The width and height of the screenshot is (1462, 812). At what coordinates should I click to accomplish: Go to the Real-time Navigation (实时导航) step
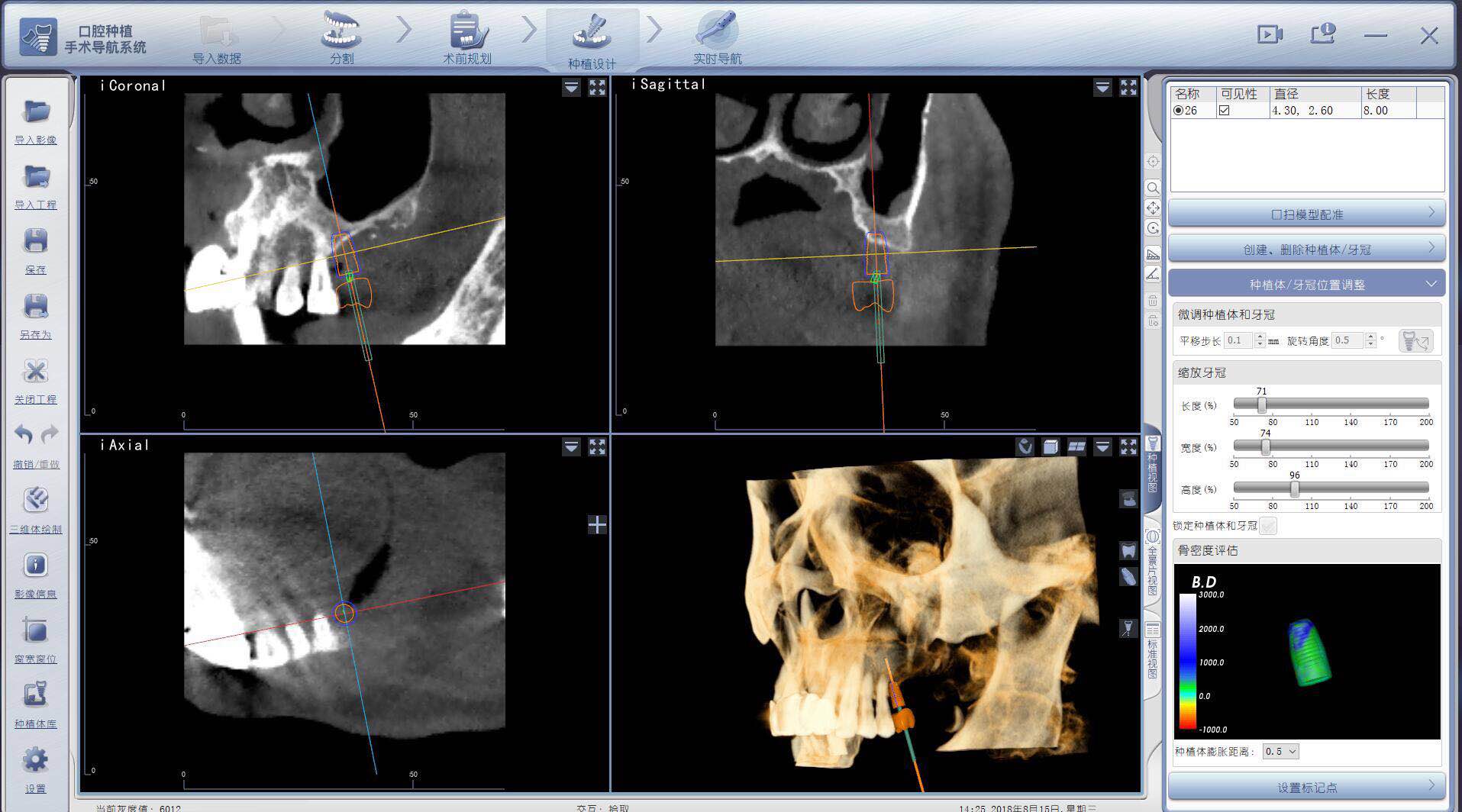click(x=717, y=38)
